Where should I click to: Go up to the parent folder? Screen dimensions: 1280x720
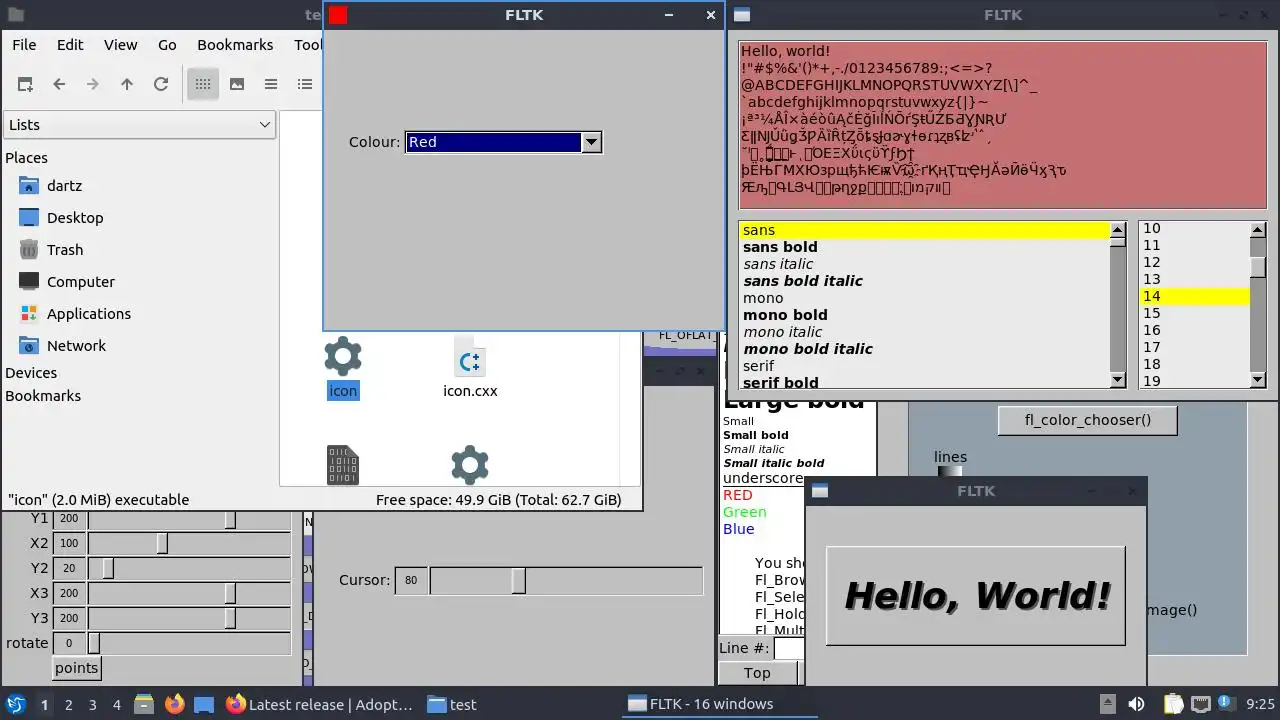click(x=127, y=84)
